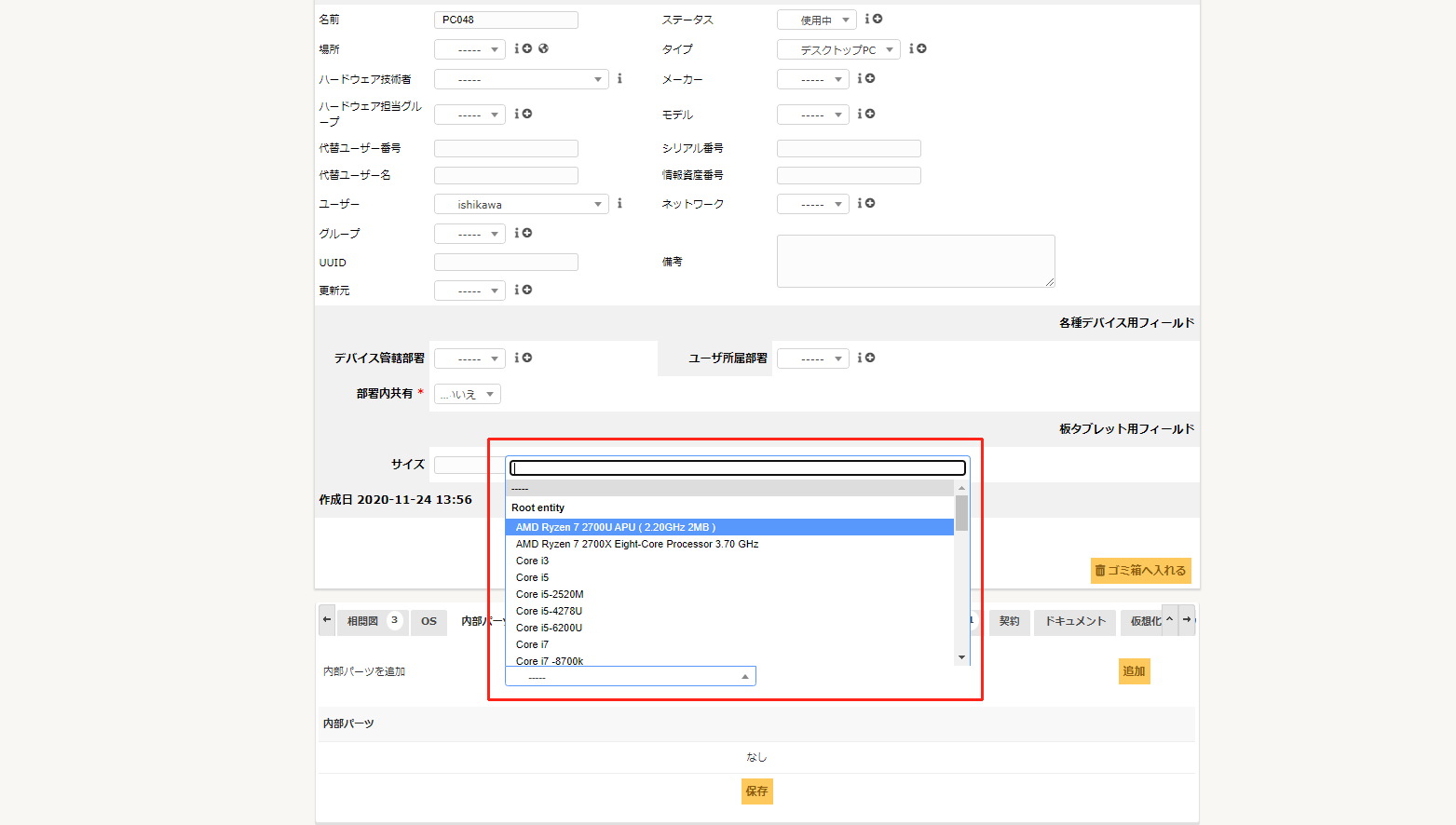Switch to the ドキュメント tab
Image resolution: width=1456 pixels, height=825 pixels.
point(1074,621)
